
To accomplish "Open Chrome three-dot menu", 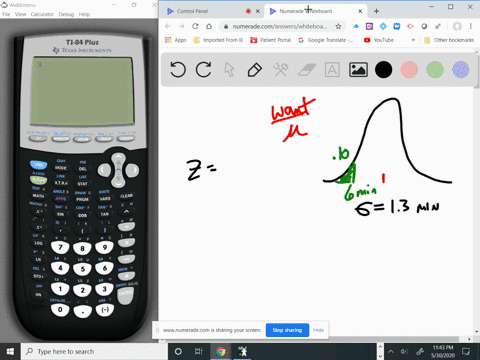I will click(x=471, y=26).
